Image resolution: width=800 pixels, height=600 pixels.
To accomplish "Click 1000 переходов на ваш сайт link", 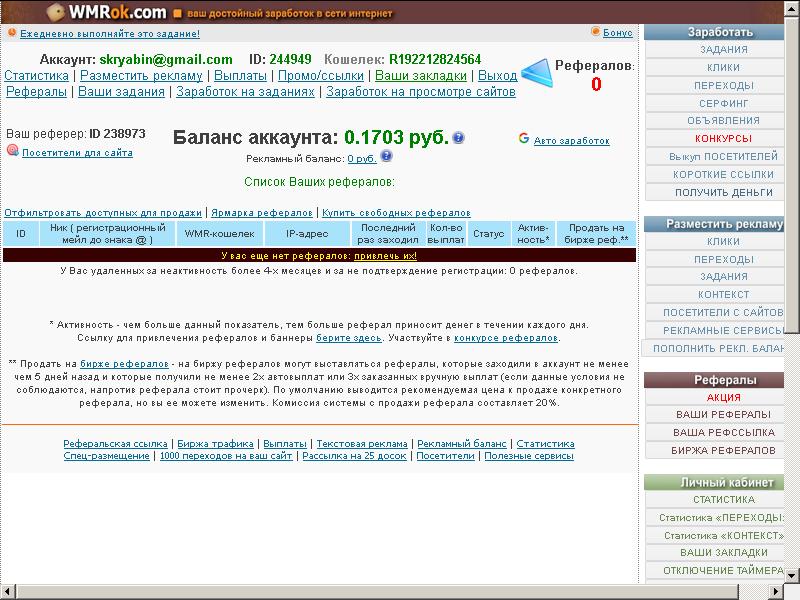I will coord(226,456).
